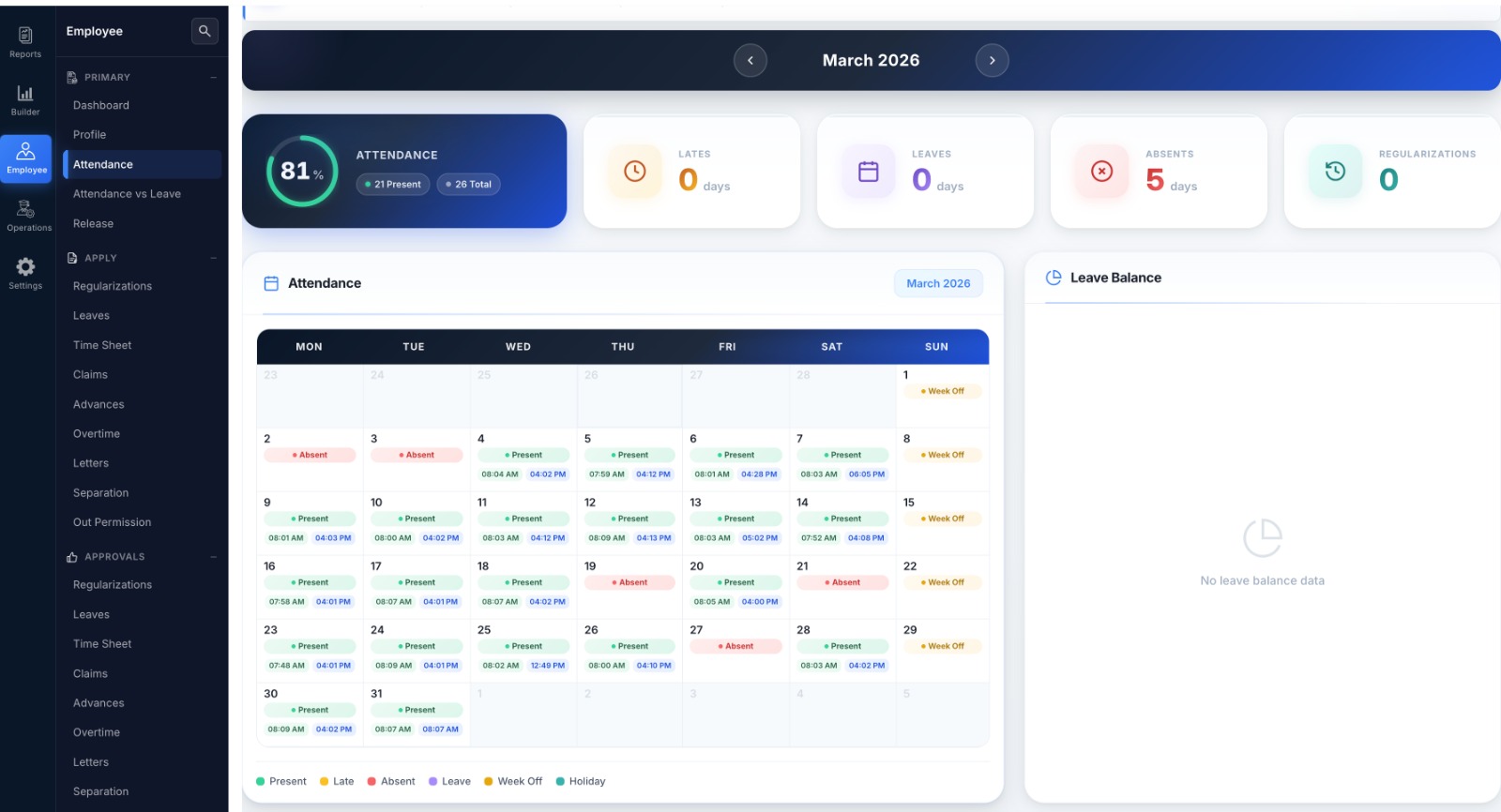Click the Absent tag on day 2
1501x812 pixels.
pos(310,455)
